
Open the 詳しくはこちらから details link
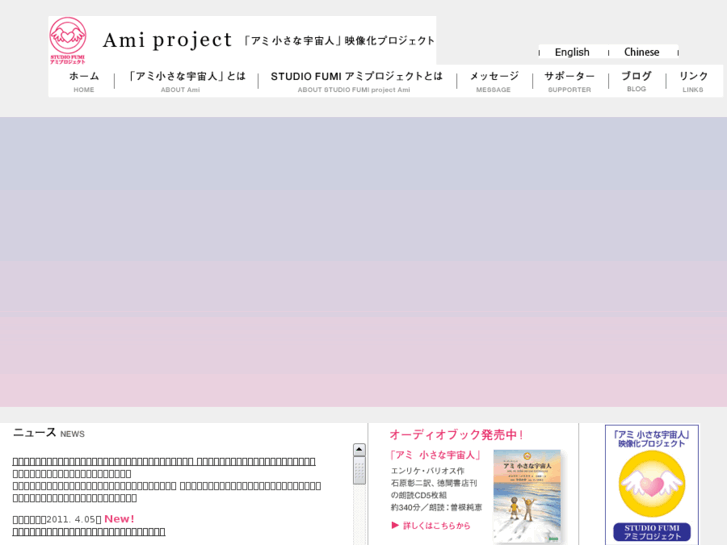[436, 526]
